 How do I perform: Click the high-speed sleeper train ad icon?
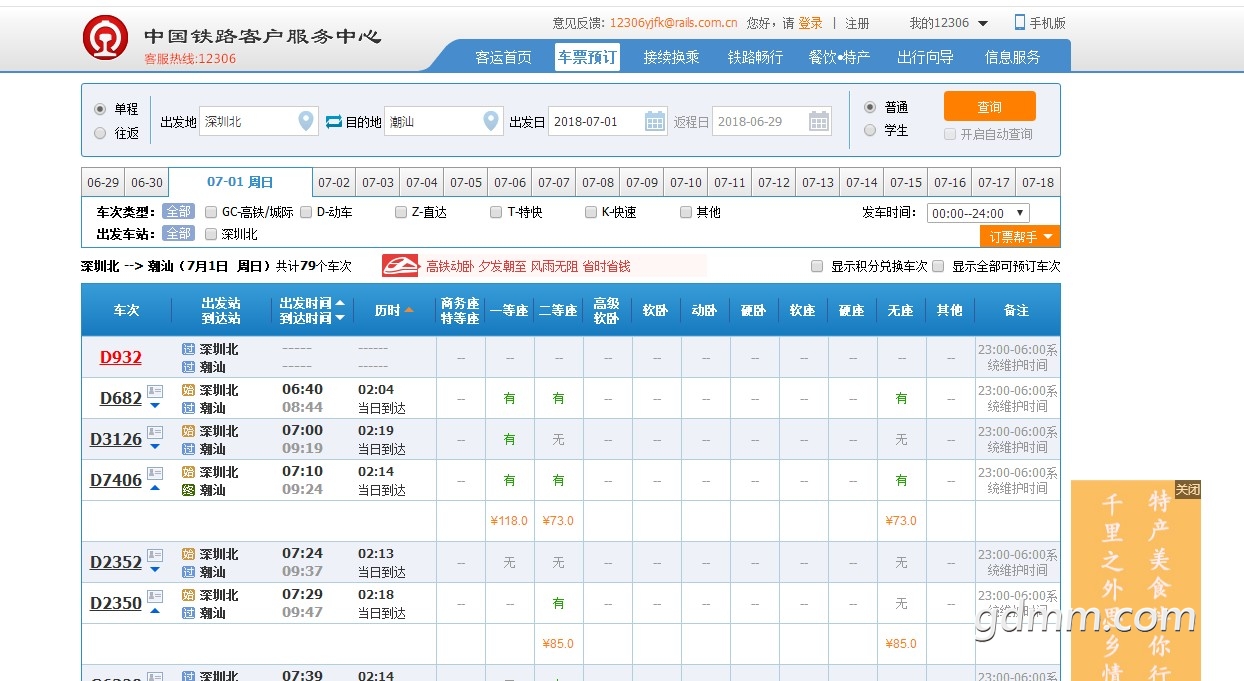coord(400,266)
